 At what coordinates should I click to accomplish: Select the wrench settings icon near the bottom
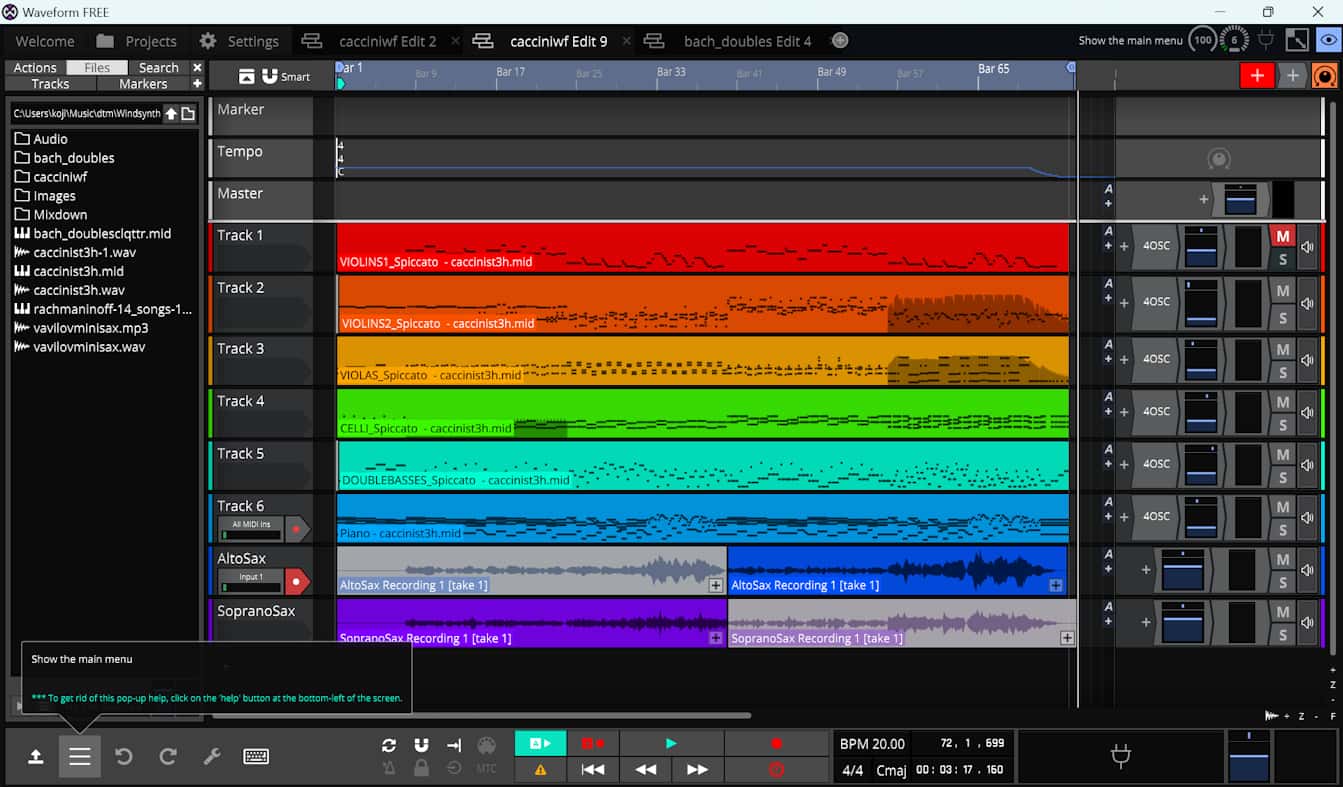[212, 757]
